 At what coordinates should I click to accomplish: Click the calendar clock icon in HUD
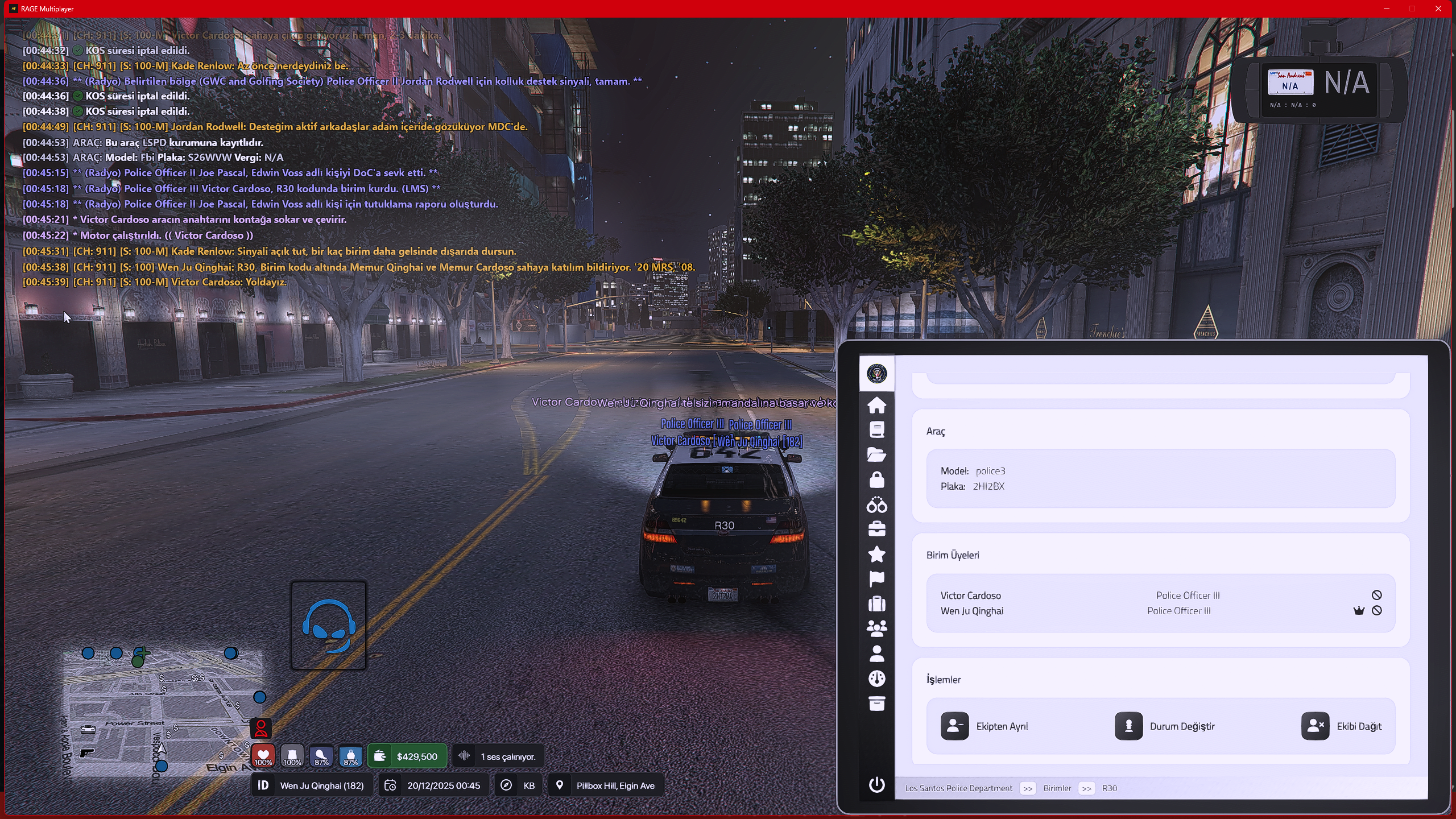(390, 785)
